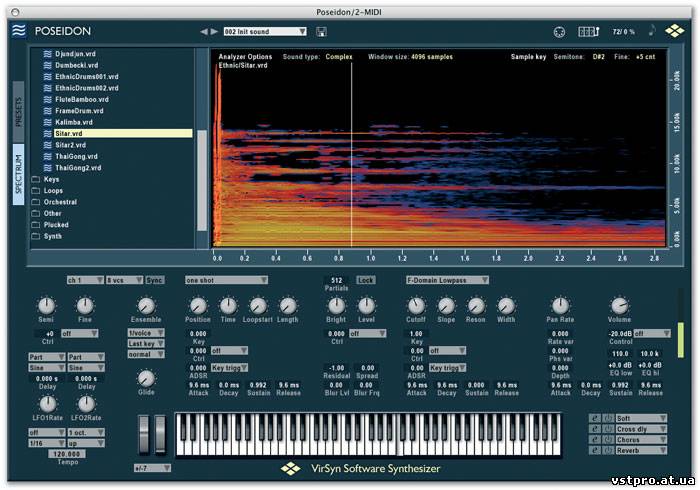Click the Cutoff knob
The height and width of the screenshot is (490, 700).
416,306
